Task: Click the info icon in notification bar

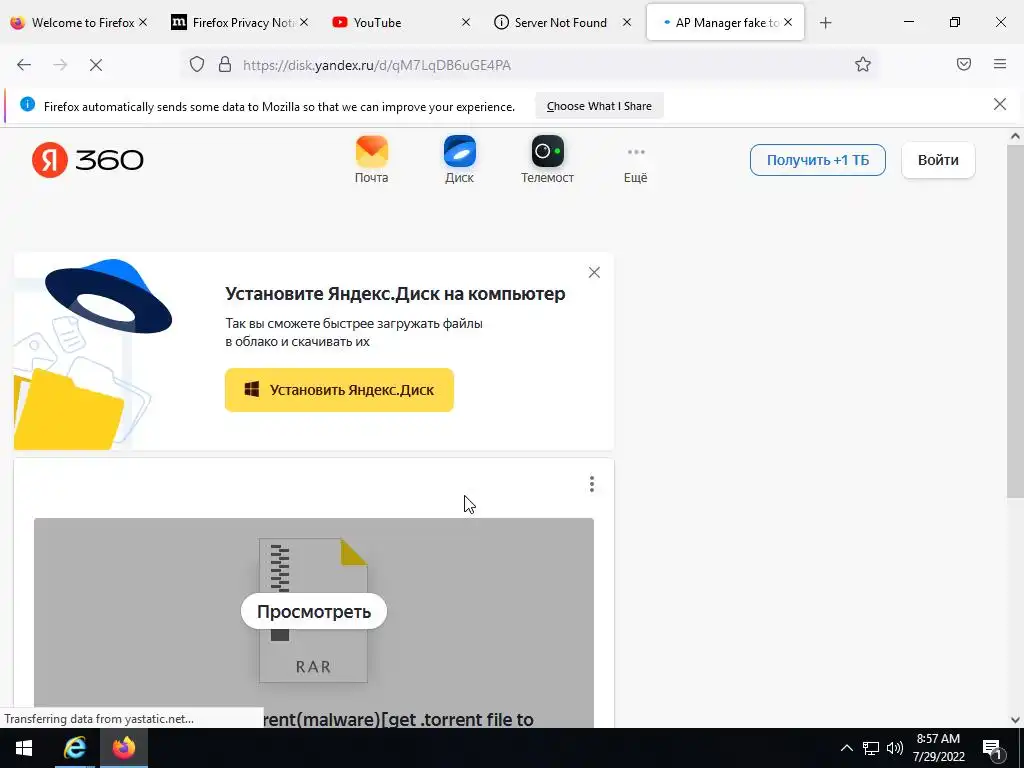Action: click(27, 104)
